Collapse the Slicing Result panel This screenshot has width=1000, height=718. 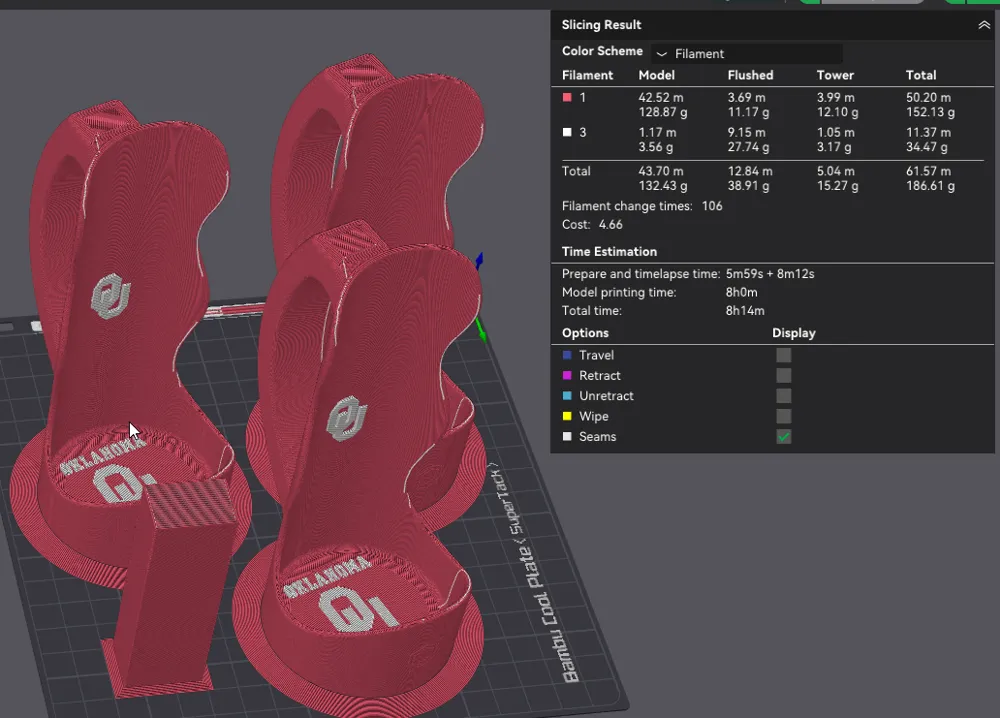point(984,25)
